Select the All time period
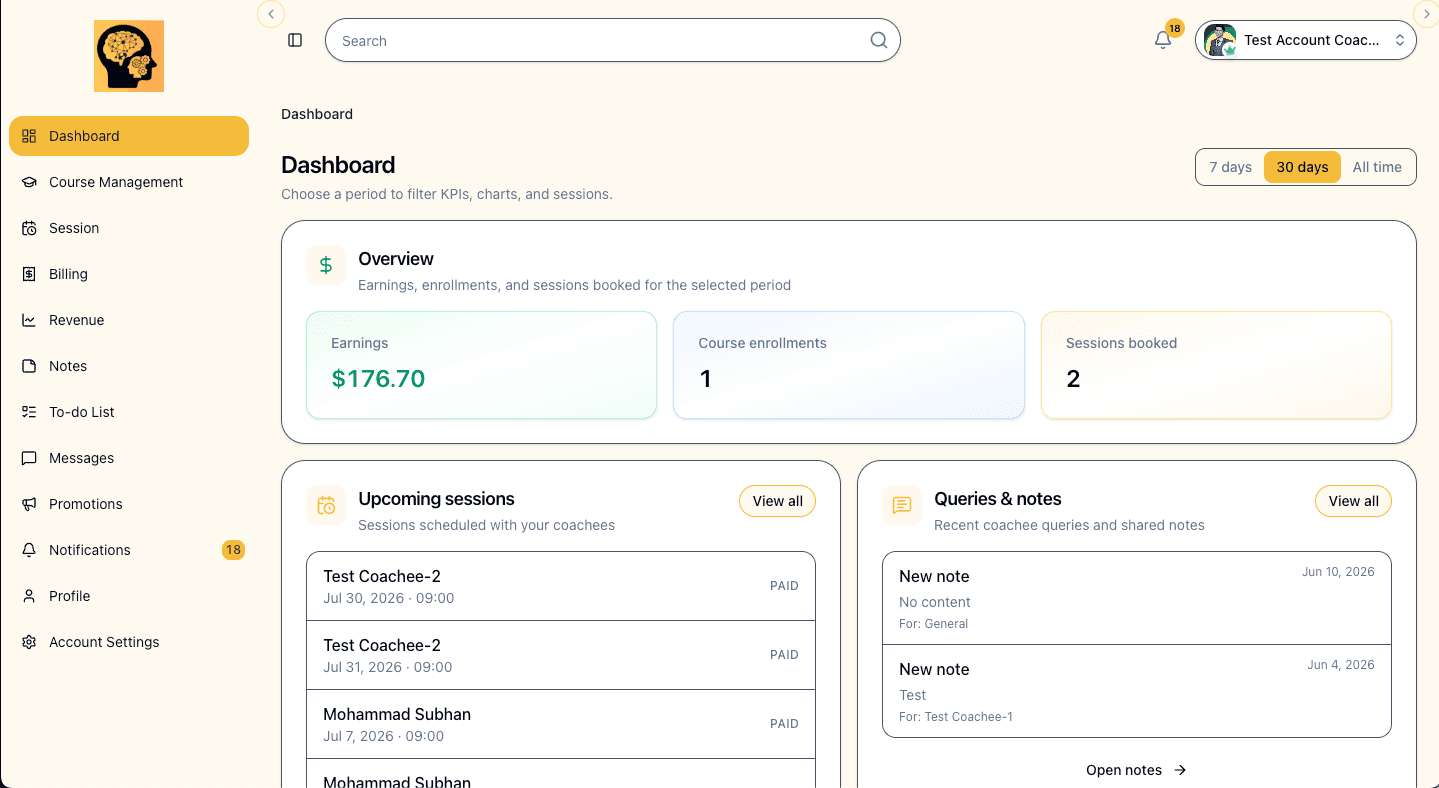Viewport: 1439px width, 788px height. (x=1377, y=167)
